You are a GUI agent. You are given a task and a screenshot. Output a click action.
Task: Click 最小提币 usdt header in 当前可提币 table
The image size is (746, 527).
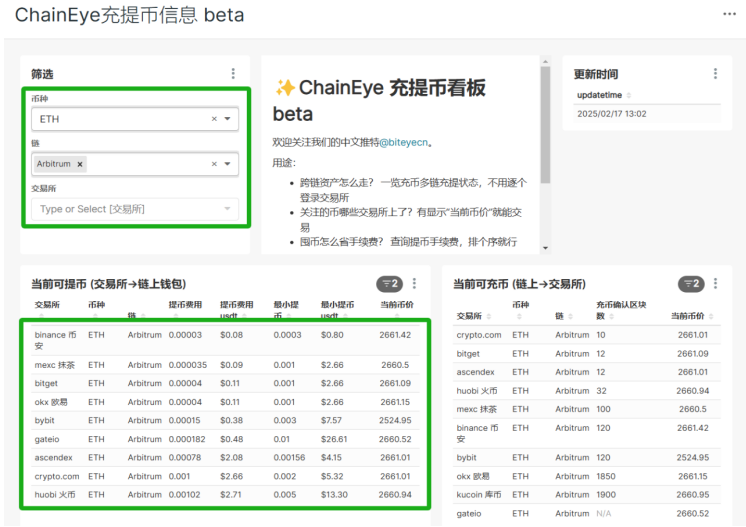337,310
